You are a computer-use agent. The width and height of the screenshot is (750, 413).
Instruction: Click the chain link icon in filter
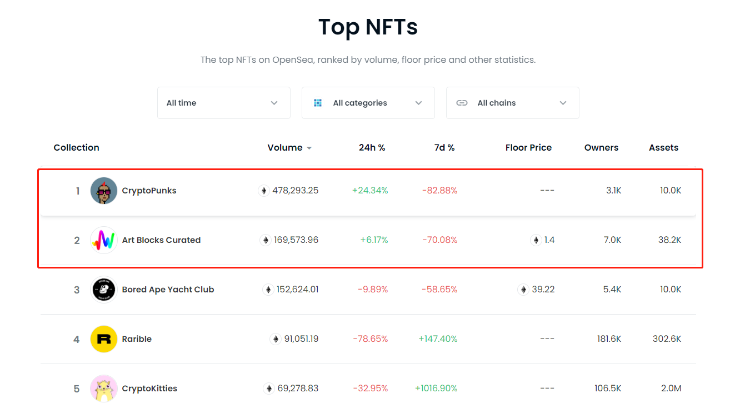pos(462,103)
